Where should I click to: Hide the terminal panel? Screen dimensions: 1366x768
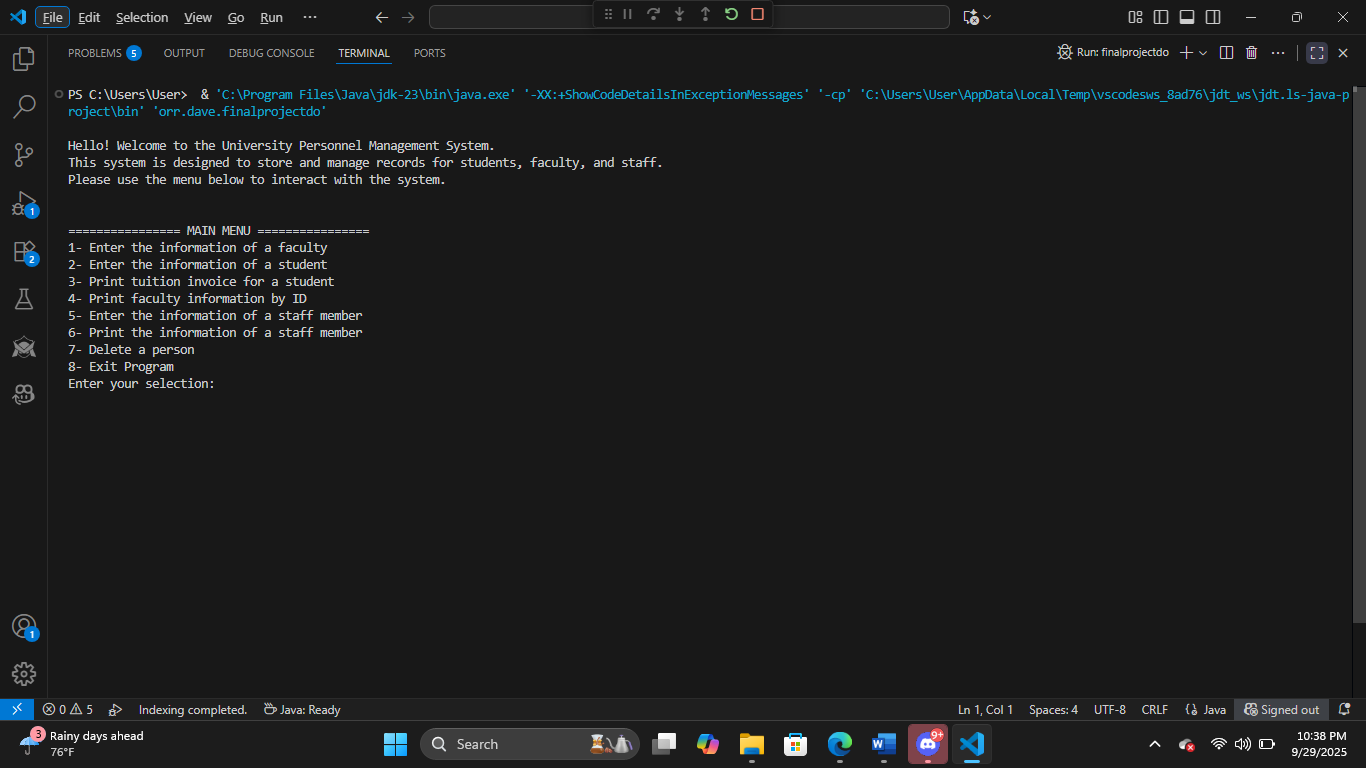[x=1343, y=53]
